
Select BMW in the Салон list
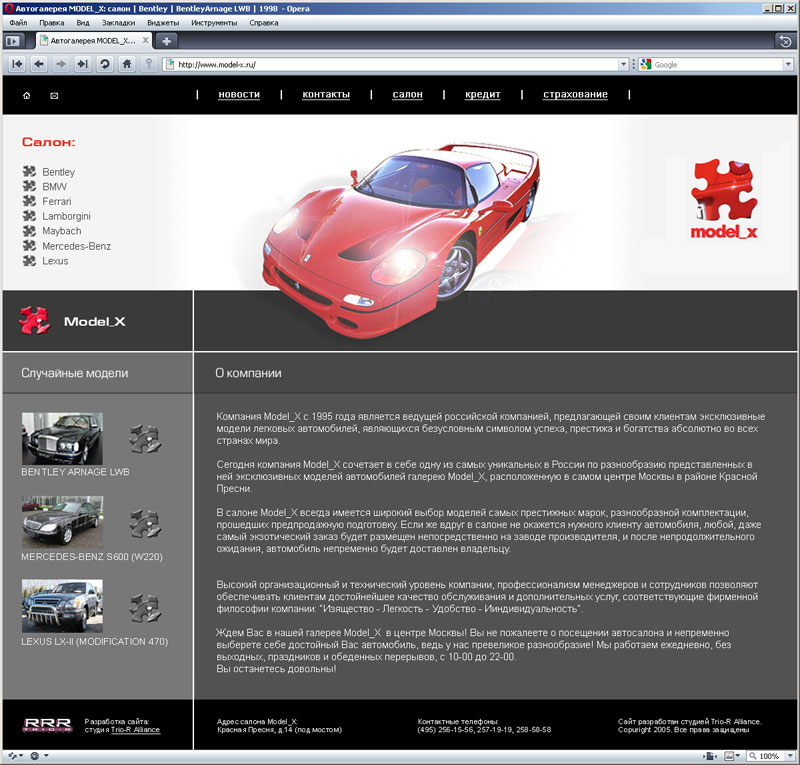(x=55, y=187)
